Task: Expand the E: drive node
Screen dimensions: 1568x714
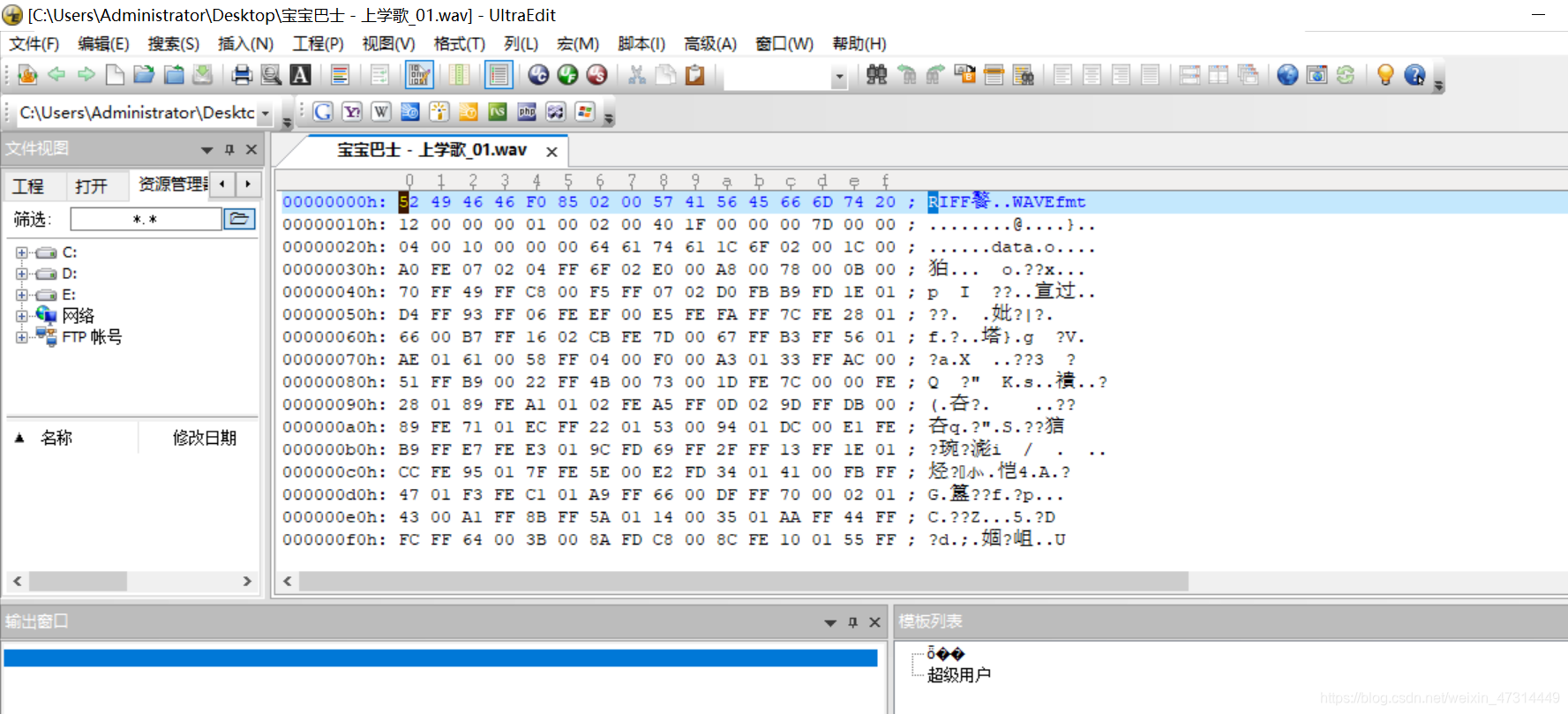Action: coord(21,295)
